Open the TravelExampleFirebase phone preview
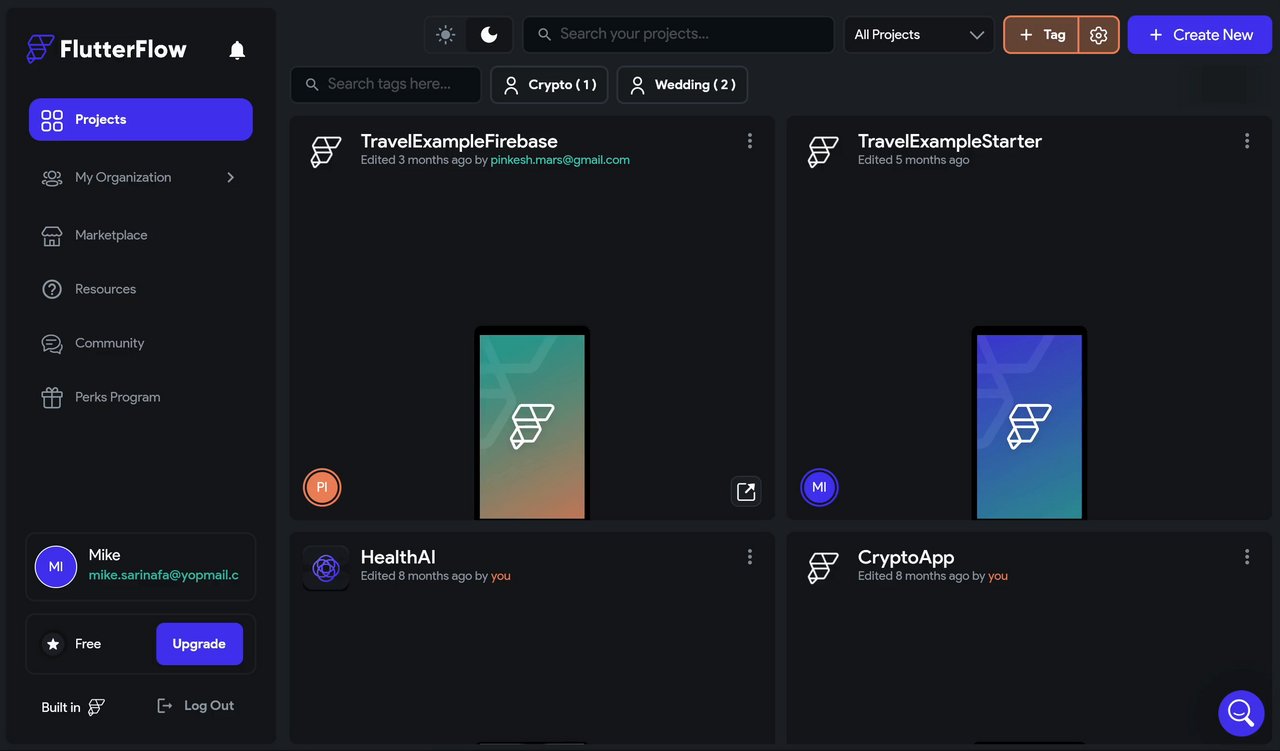Image resolution: width=1280 pixels, height=751 pixels. pos(532,423)
